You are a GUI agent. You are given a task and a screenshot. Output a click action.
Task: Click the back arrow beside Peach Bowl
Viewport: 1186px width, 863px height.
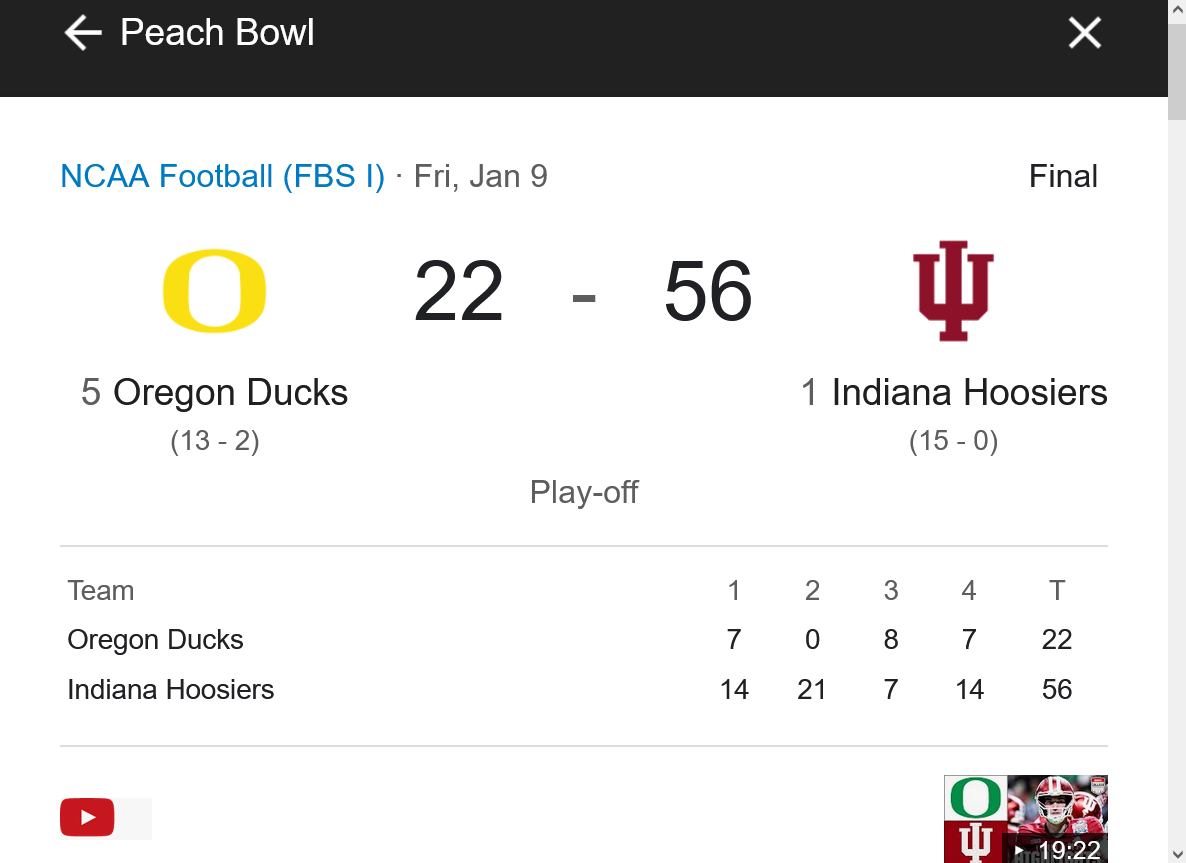click(x=83, y=33)
